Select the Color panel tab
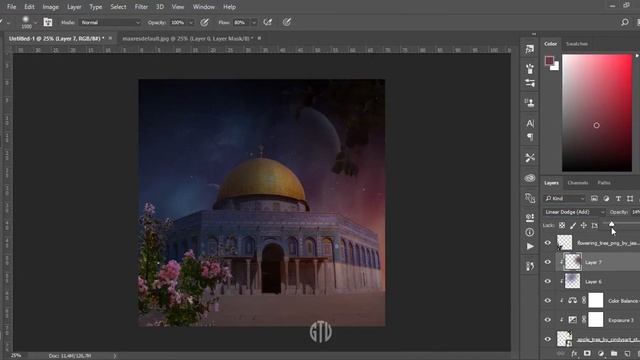 tap(550, 44)
